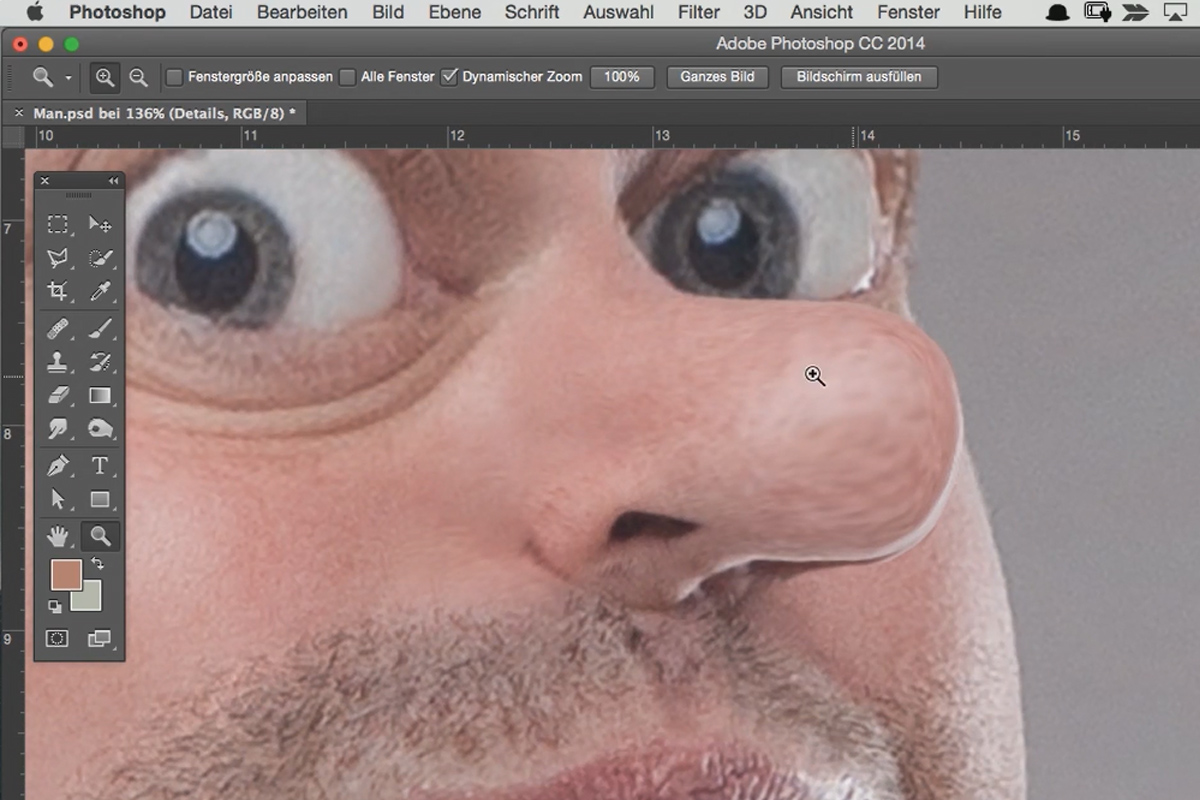
Task: Open the Ebene menu
Action: click(x=454, y=12)
